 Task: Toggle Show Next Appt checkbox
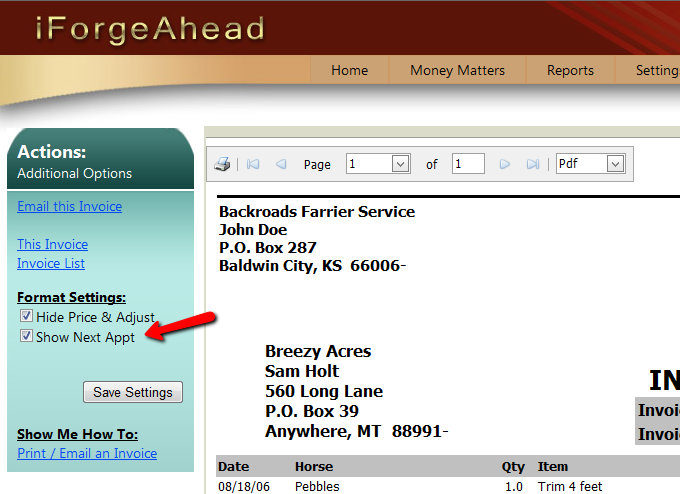[x=26, y=336]
